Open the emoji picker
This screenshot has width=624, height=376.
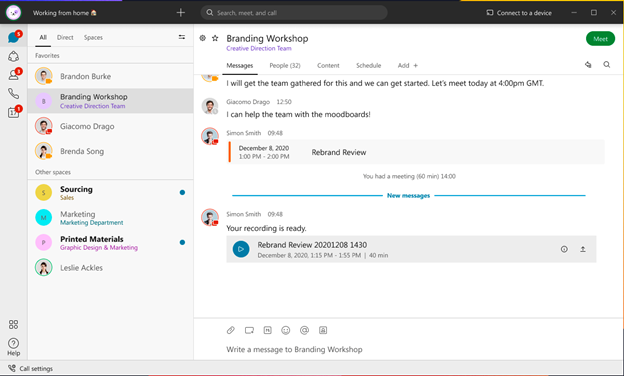[286, 330]
